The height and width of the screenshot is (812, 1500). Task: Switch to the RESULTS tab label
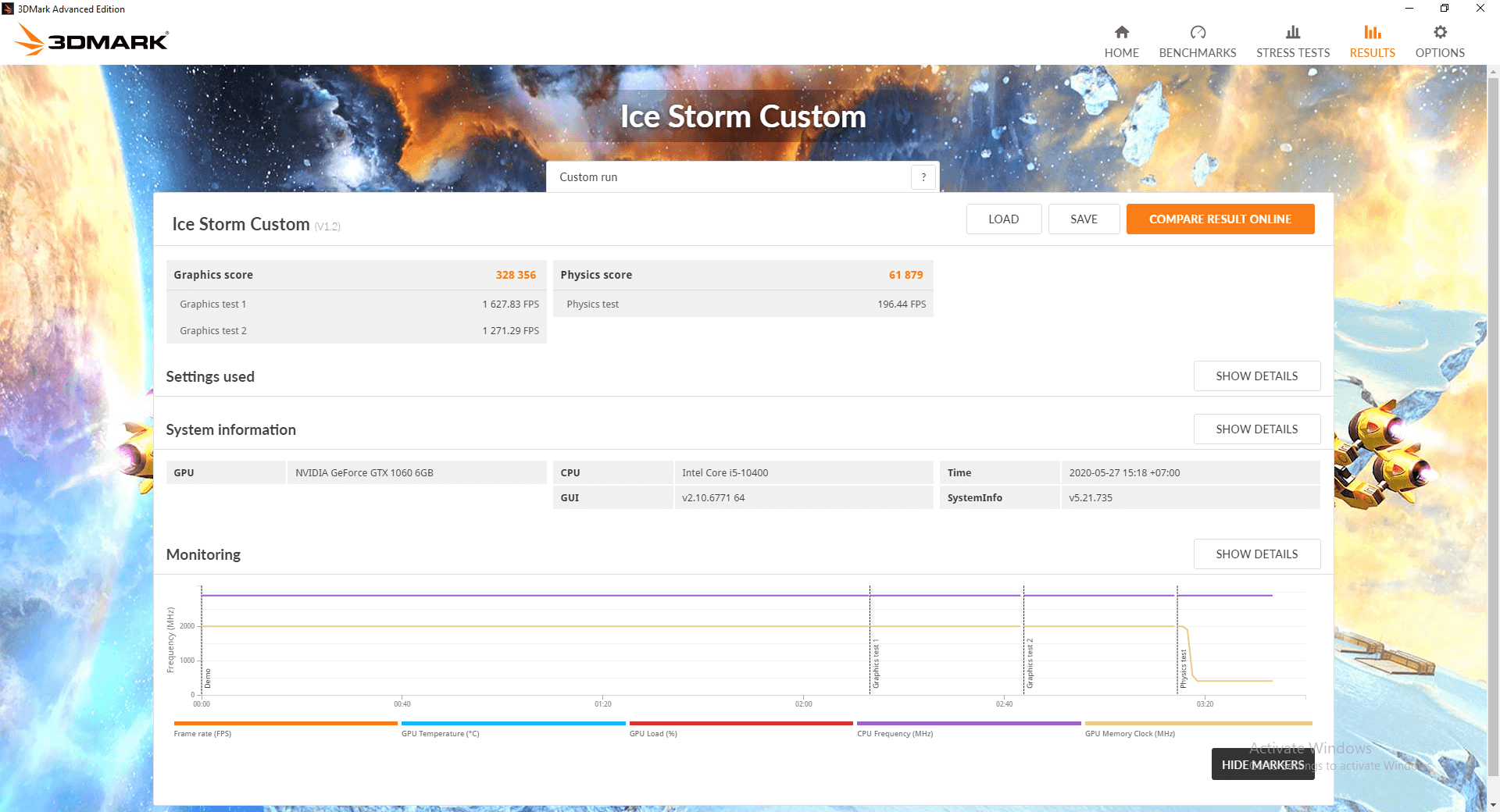coord(1373,53)
